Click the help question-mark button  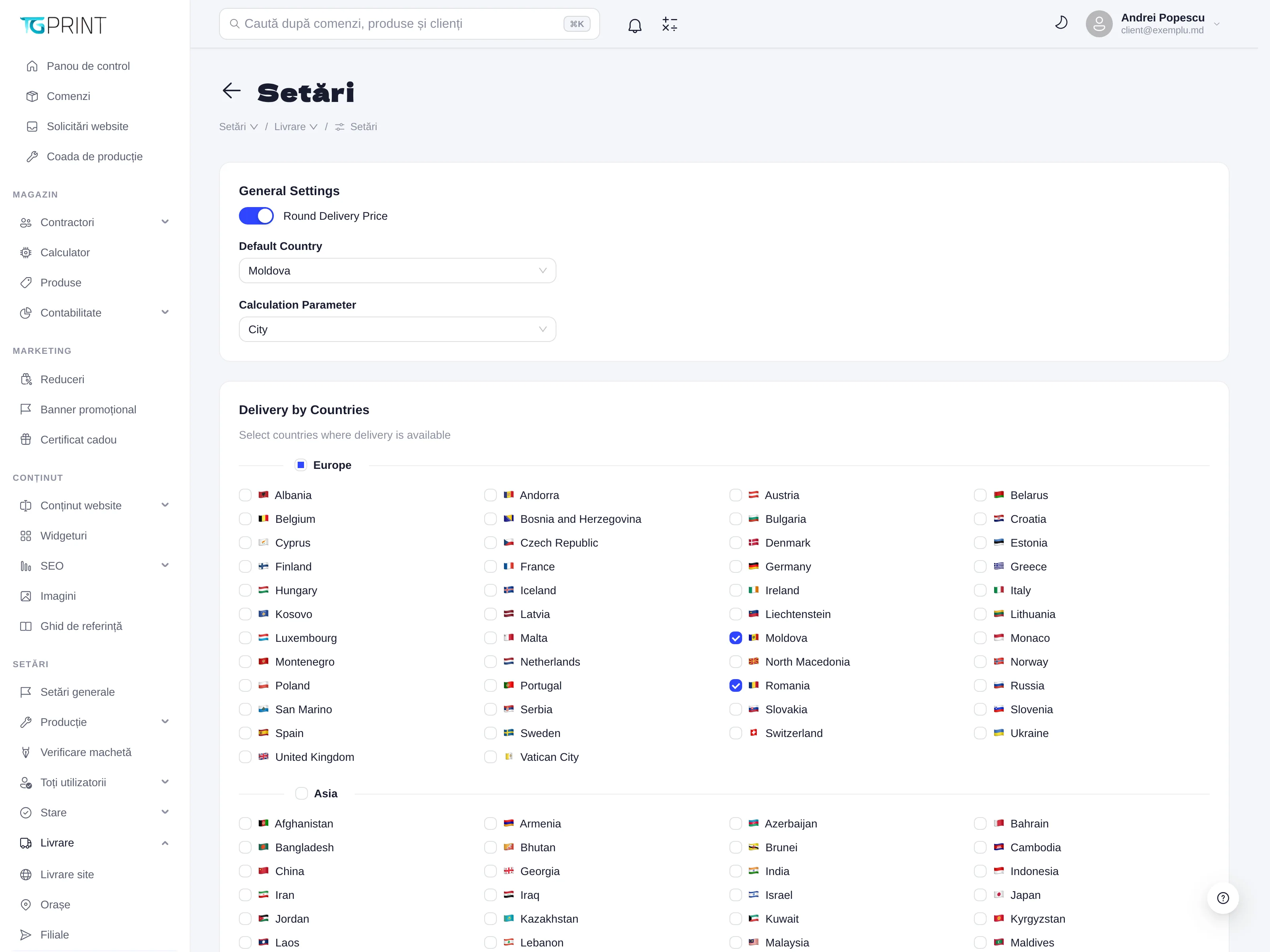1223,898
